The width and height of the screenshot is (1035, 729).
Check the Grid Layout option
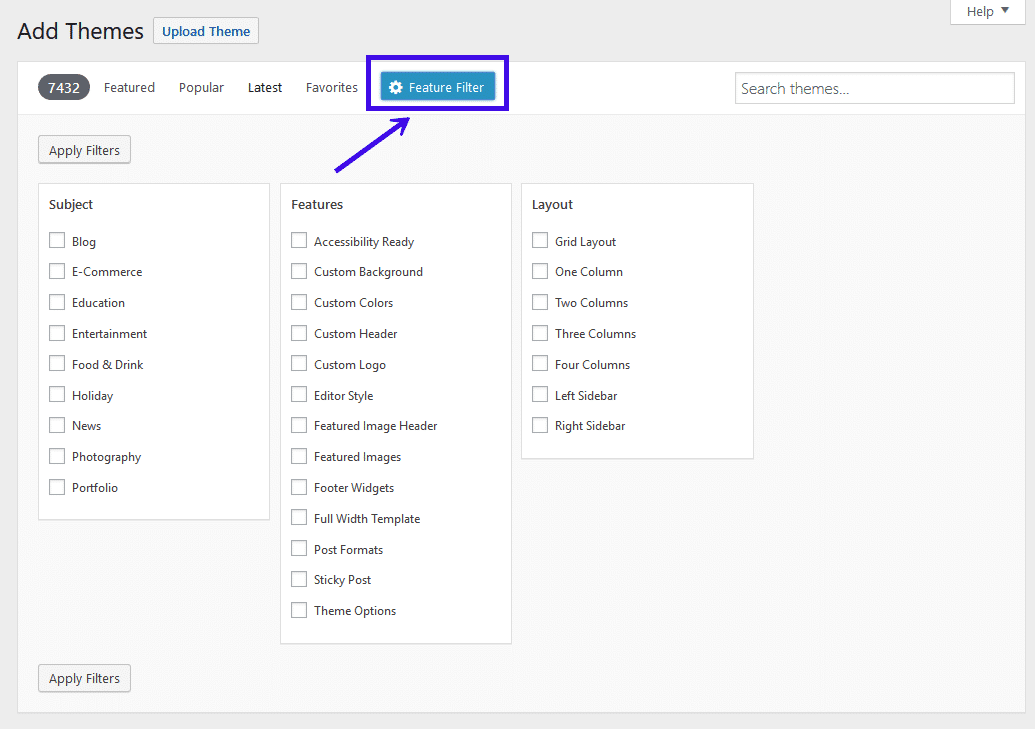tap(540, 240)
